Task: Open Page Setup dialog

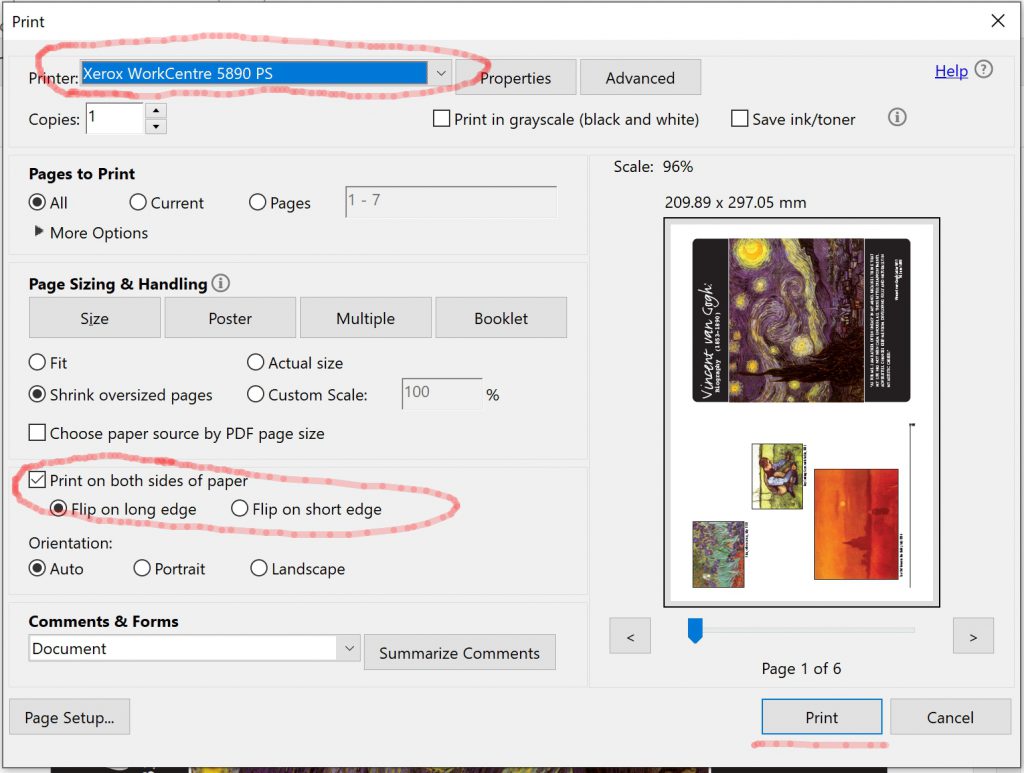Action: [x=69, y=716]
